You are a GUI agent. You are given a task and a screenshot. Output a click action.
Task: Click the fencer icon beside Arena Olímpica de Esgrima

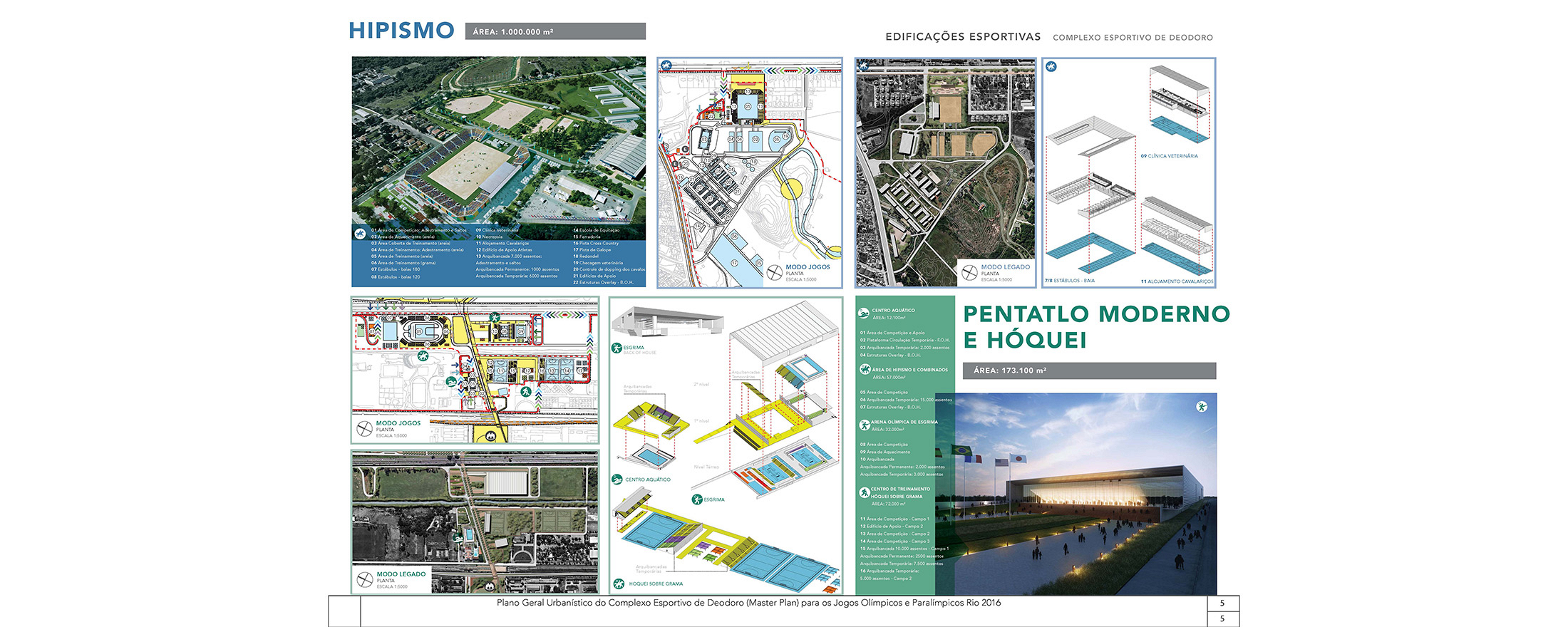pyautogui.click(x=864, y=425)
